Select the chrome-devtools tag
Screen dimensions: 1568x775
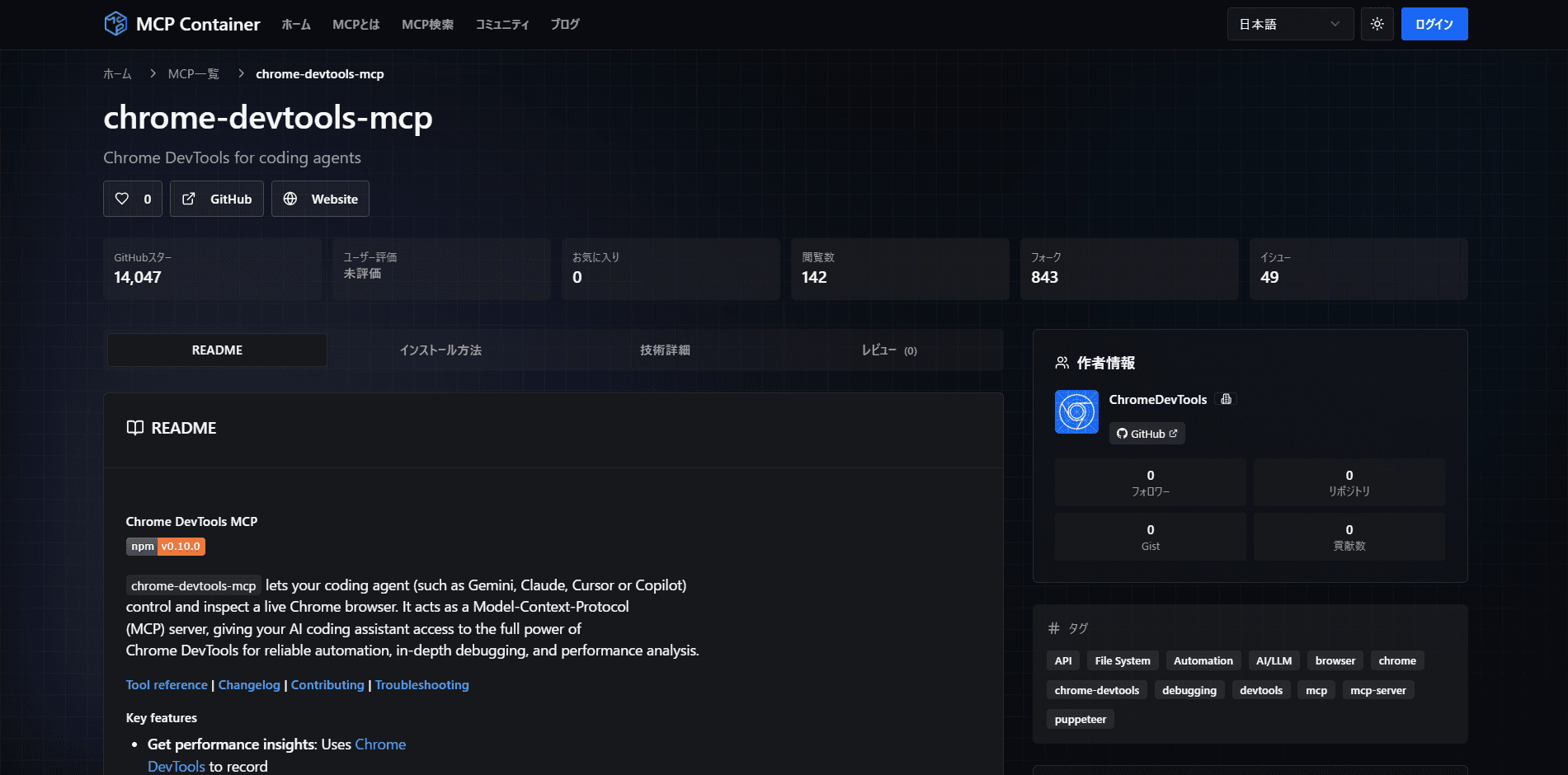[x=1096, y=690]
